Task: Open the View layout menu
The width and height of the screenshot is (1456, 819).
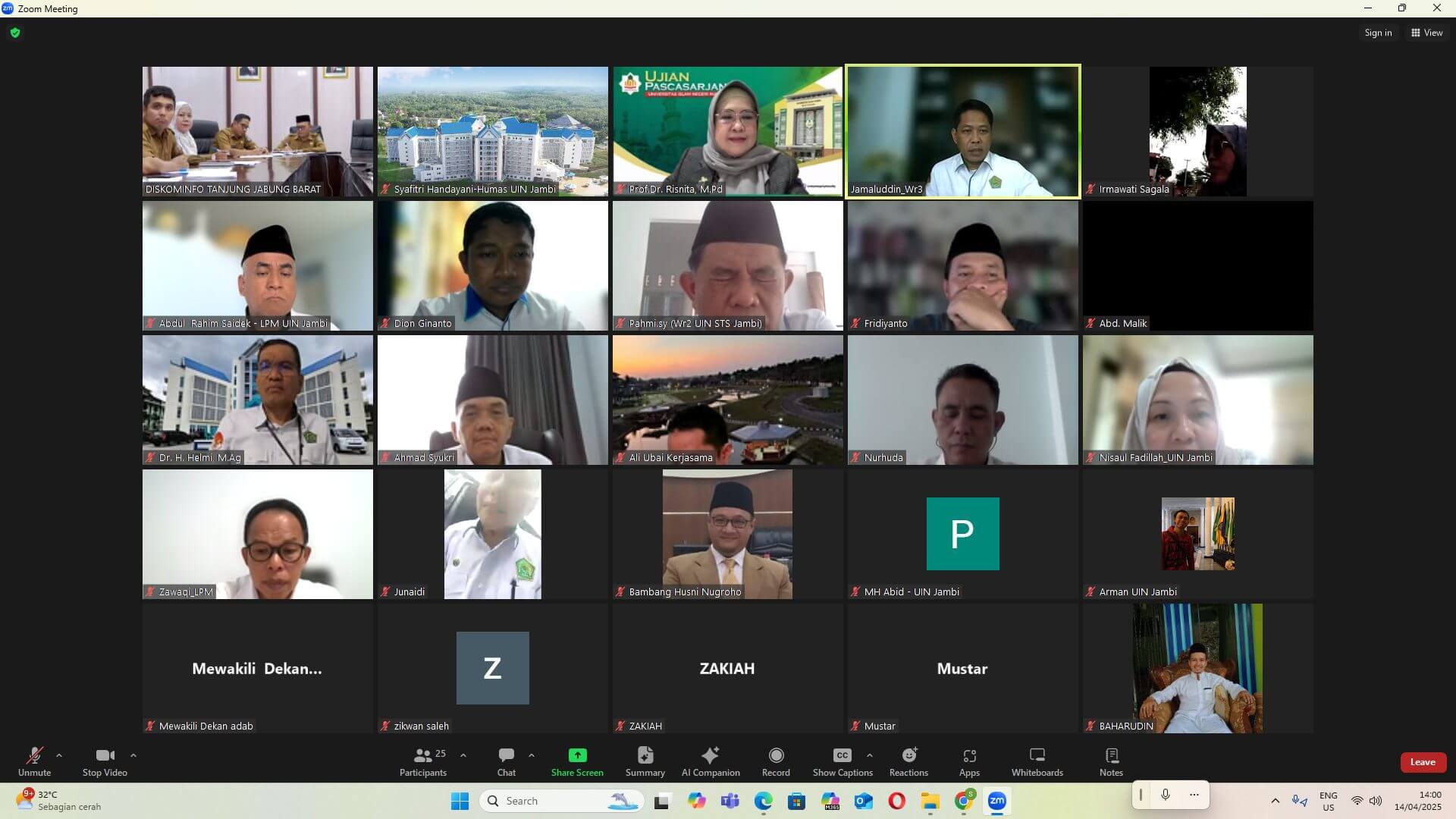Action: pyautogui.click(x=1426, y=33)
